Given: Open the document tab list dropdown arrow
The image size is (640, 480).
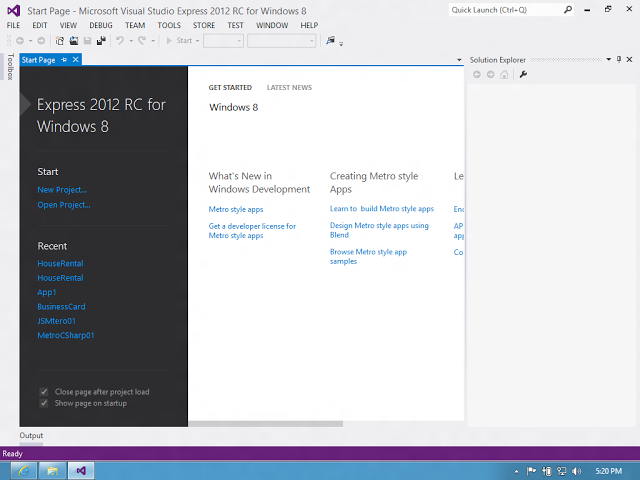Looking at the screenshot, I should (x=459, y=60).
